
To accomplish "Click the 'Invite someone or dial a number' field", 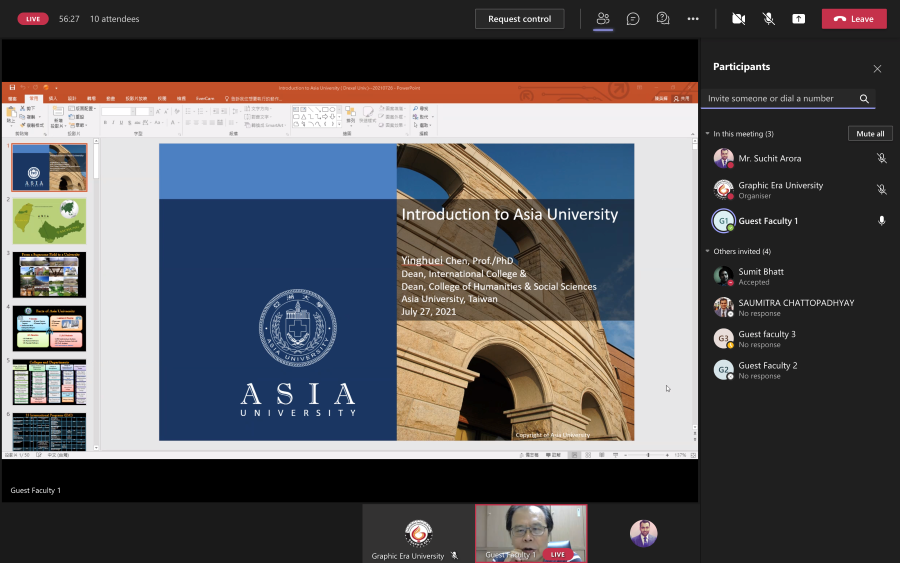I will (x=788, y=99).
